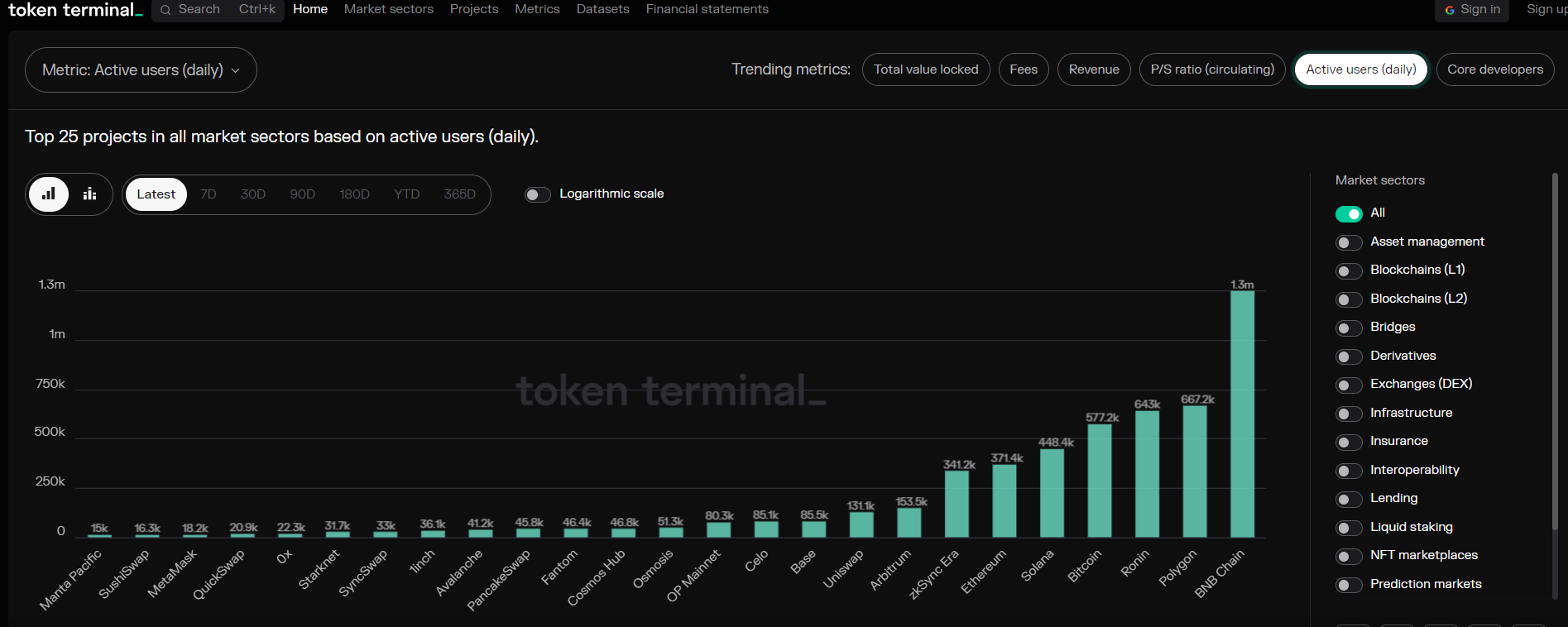Click the token terminal logo

(x=74, y=10)
